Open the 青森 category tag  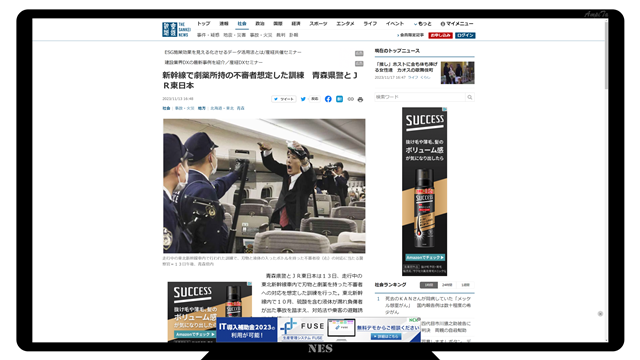pyautogui.click(x=240, y=109)
